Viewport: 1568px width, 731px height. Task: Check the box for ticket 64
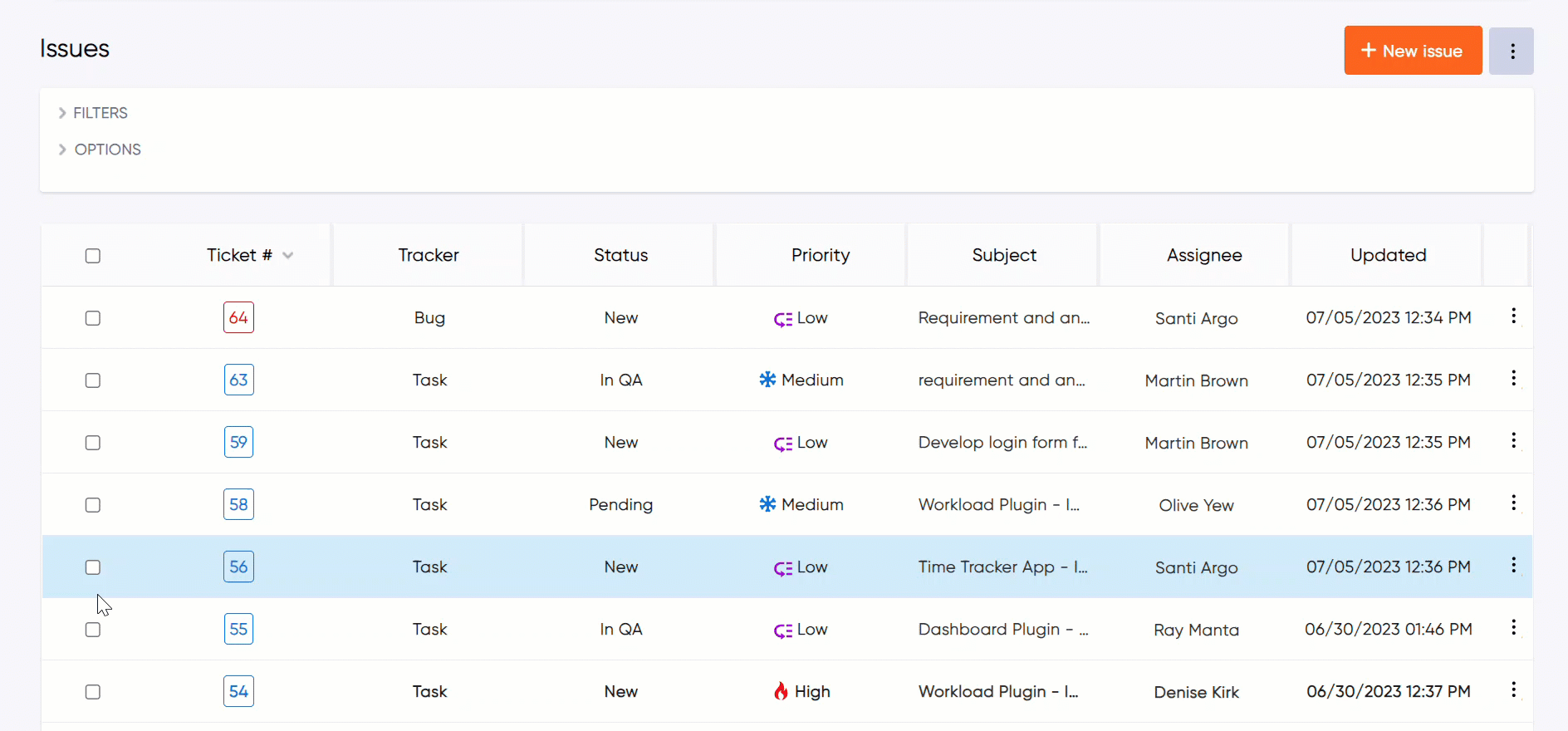tap(93, 318)
